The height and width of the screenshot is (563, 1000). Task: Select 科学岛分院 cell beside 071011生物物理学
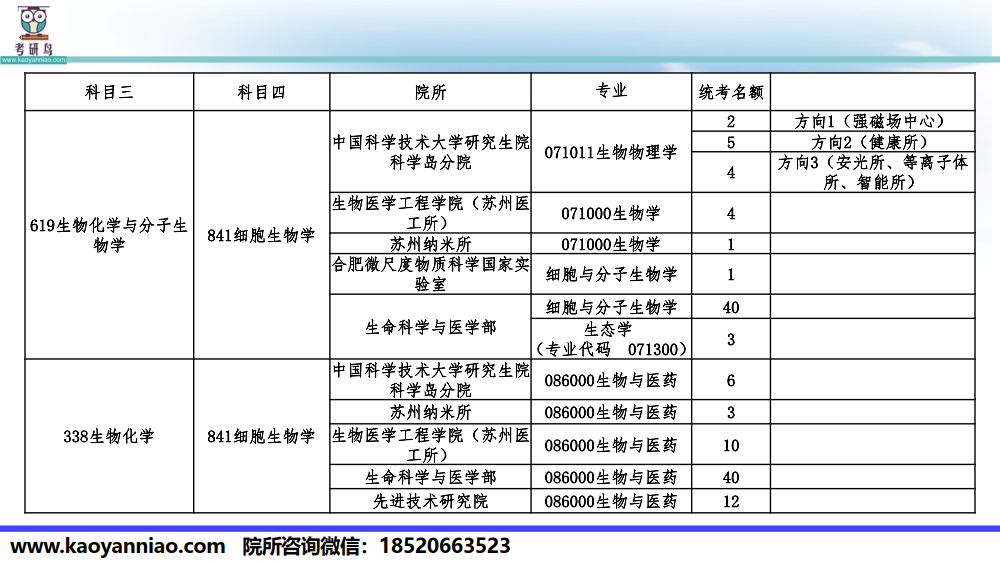[x=430, y=152]
